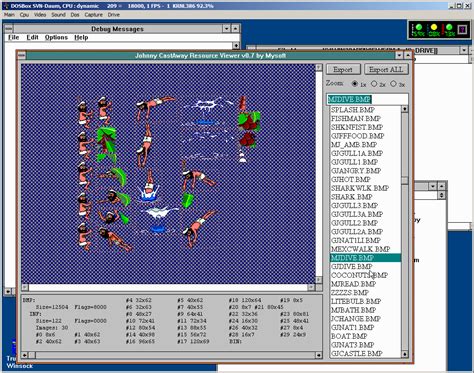Screen dimensions: 474x373
Task: Click sprite preview scroll up arrow
Action: pos(318,68)
